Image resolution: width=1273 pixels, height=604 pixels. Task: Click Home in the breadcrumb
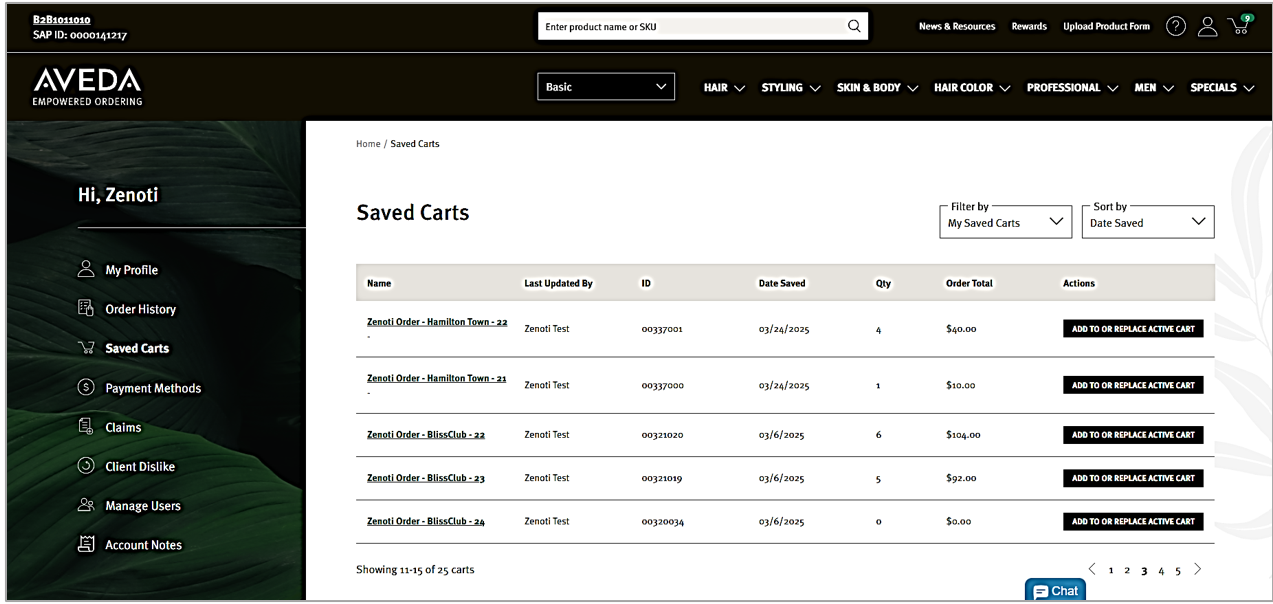coord(368,144)
